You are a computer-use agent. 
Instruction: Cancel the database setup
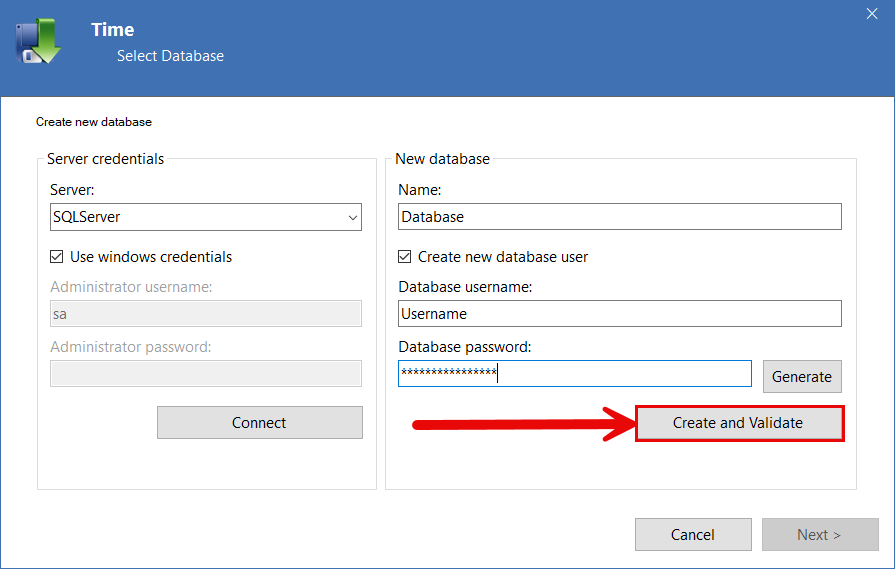[693, 534]
